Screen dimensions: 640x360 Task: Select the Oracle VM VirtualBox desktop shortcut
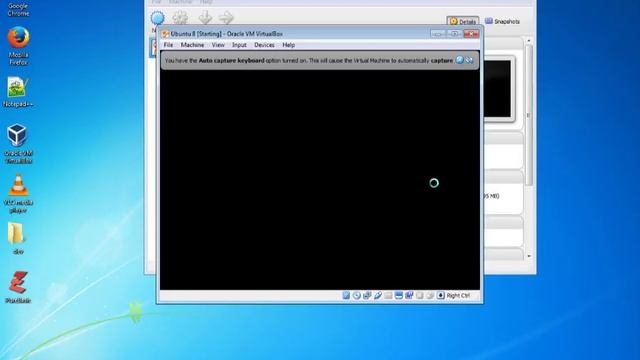(x=18, y=144)
